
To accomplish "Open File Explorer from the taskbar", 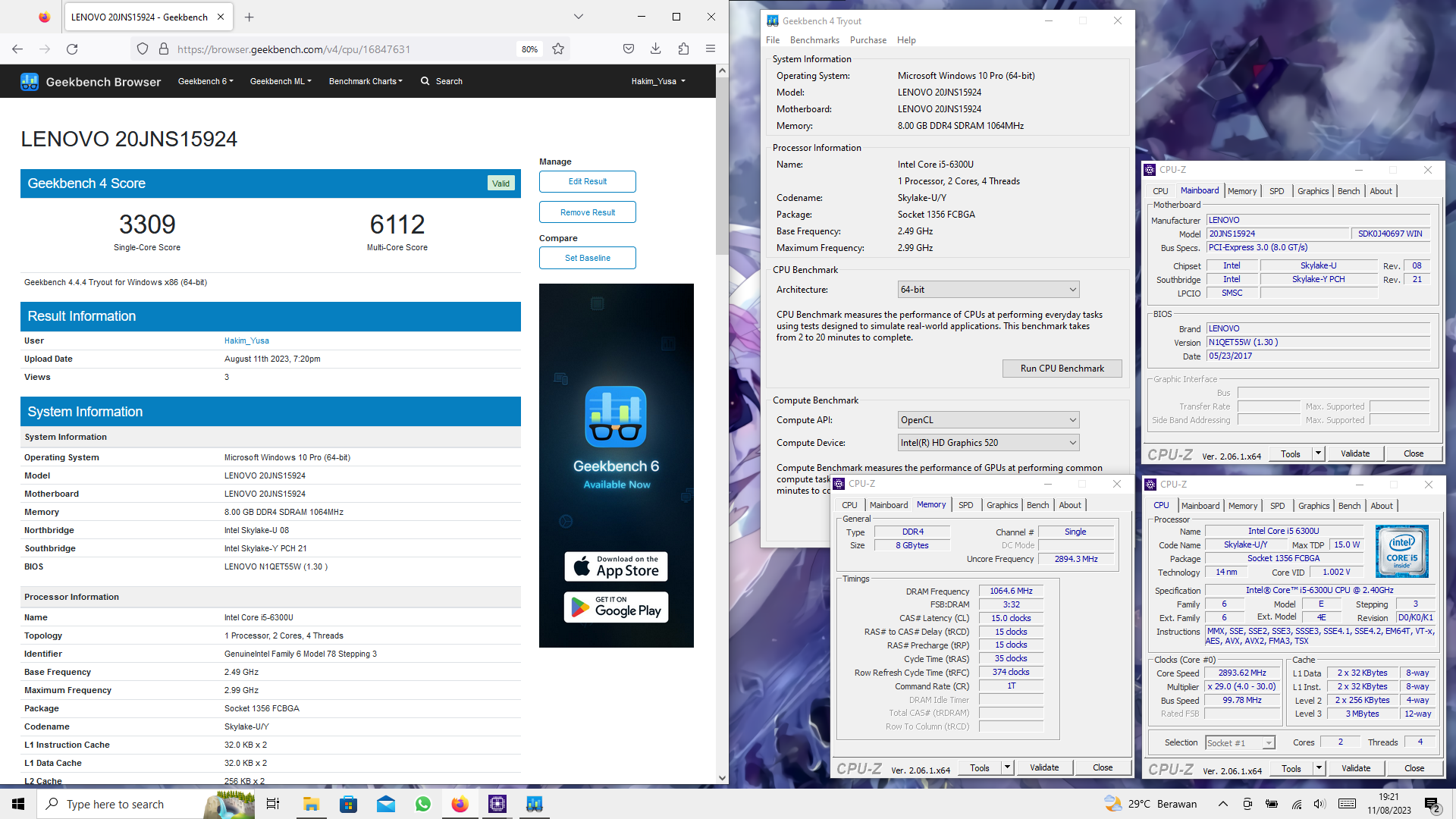I will point(311,804).
